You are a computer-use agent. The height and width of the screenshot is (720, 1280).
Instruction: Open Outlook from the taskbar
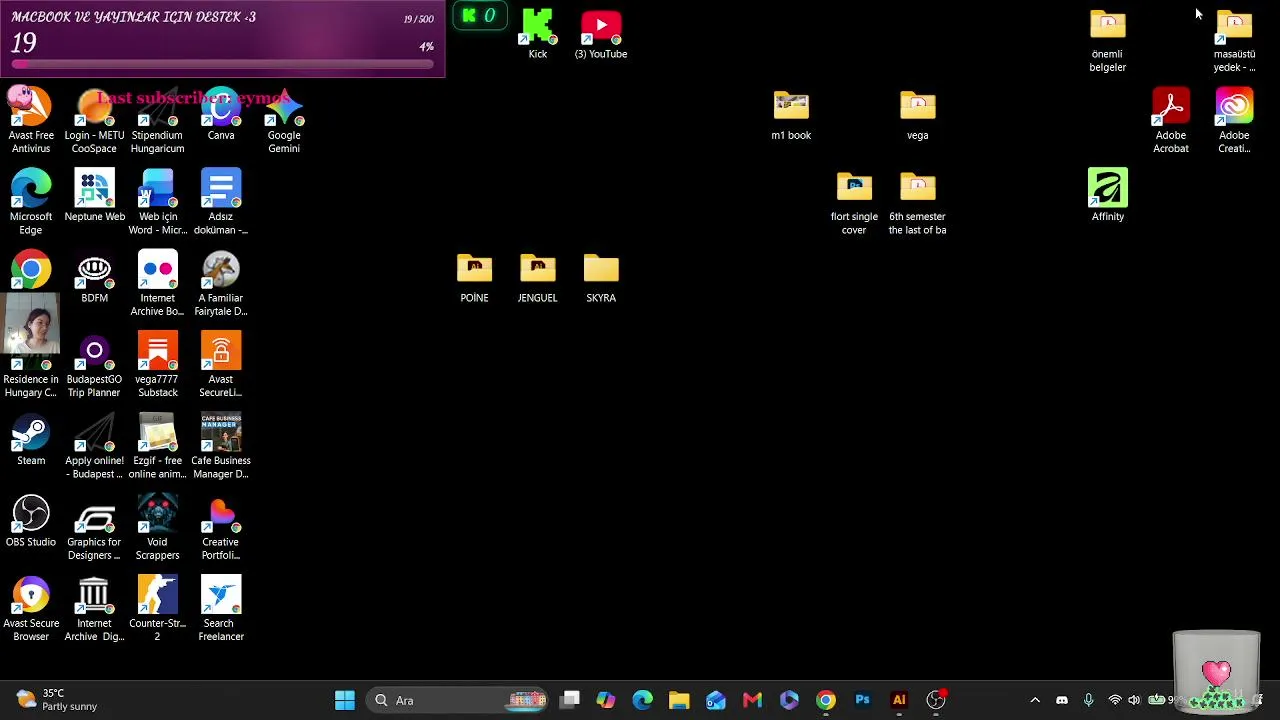716,700
